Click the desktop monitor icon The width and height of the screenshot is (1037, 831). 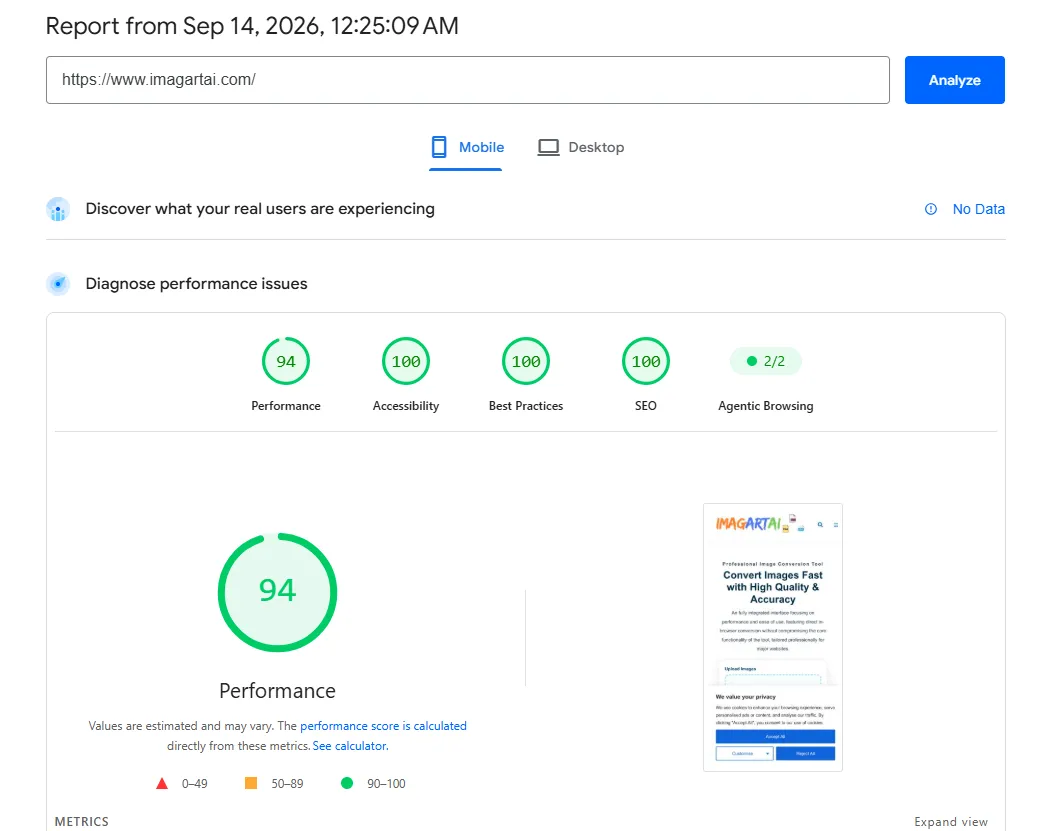(548, 147)
